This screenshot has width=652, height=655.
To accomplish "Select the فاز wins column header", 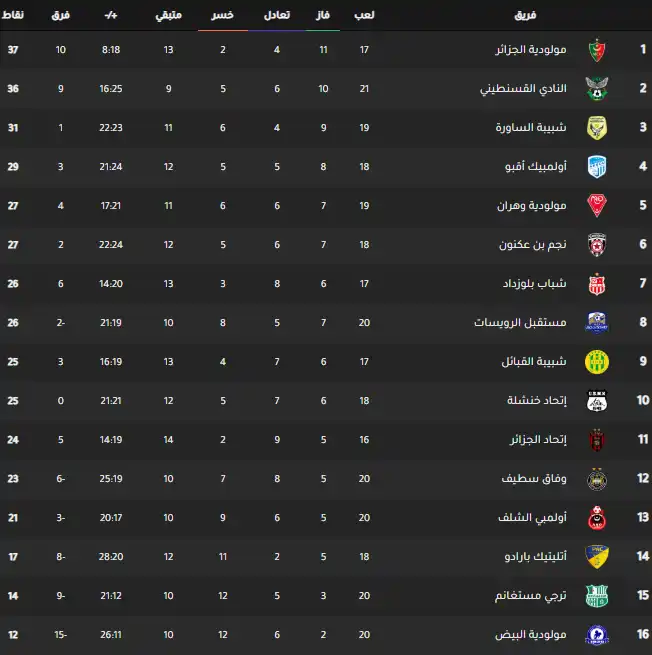I will (x=323, y=16).
